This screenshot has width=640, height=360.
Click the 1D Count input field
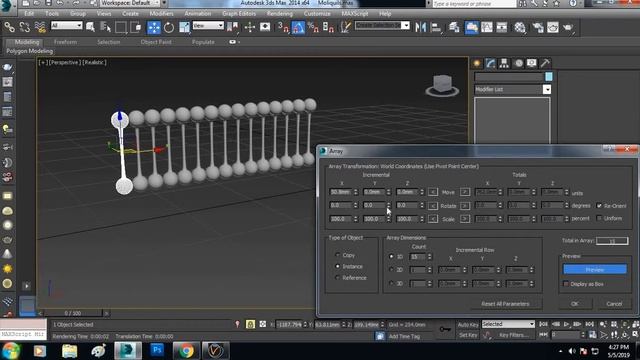click(x=418, y=257)
